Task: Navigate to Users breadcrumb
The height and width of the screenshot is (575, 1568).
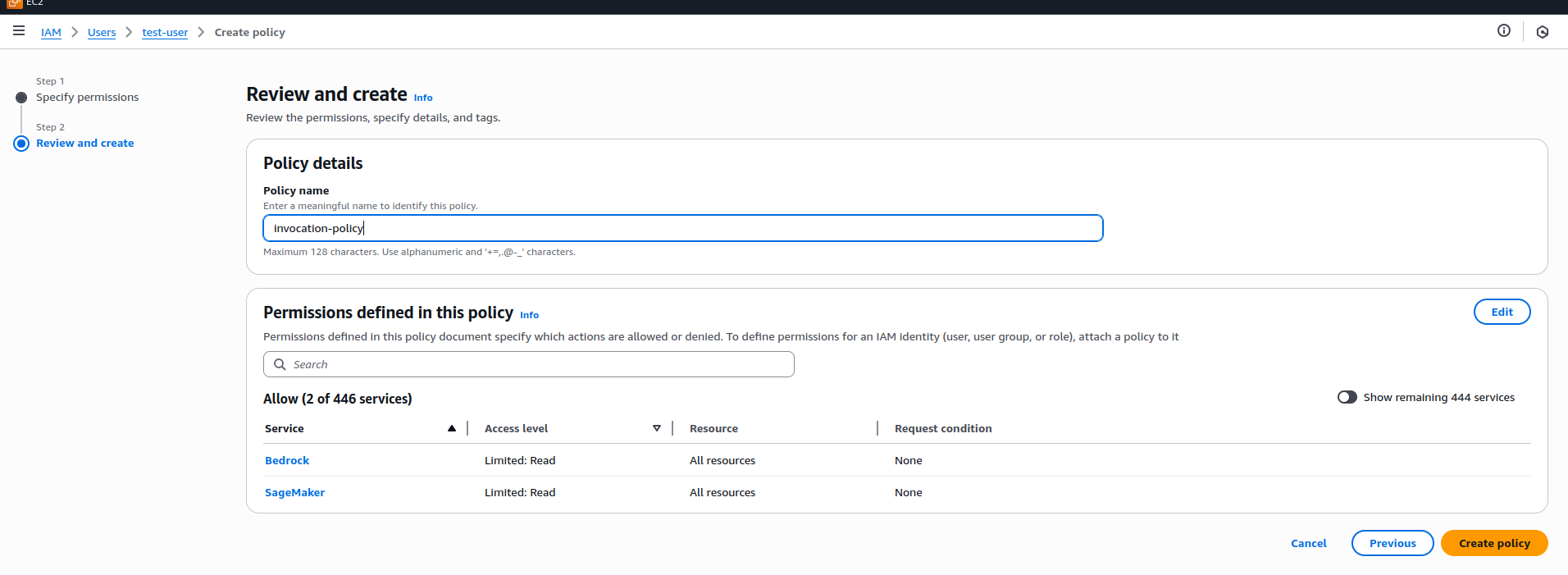Action: click(x=102, y=33)
